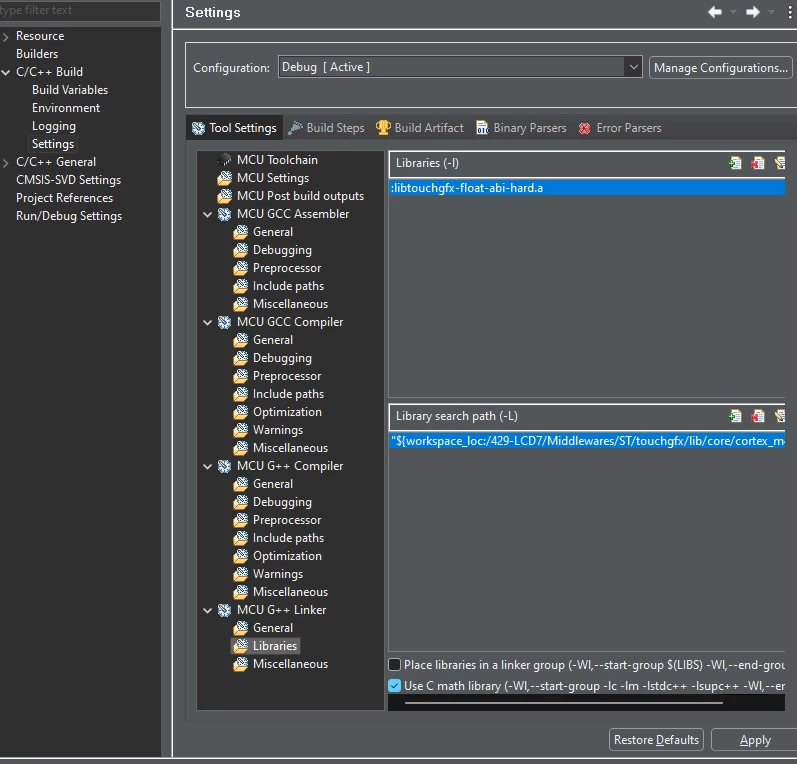Click the MCU Toolchain chip icon

224,160
